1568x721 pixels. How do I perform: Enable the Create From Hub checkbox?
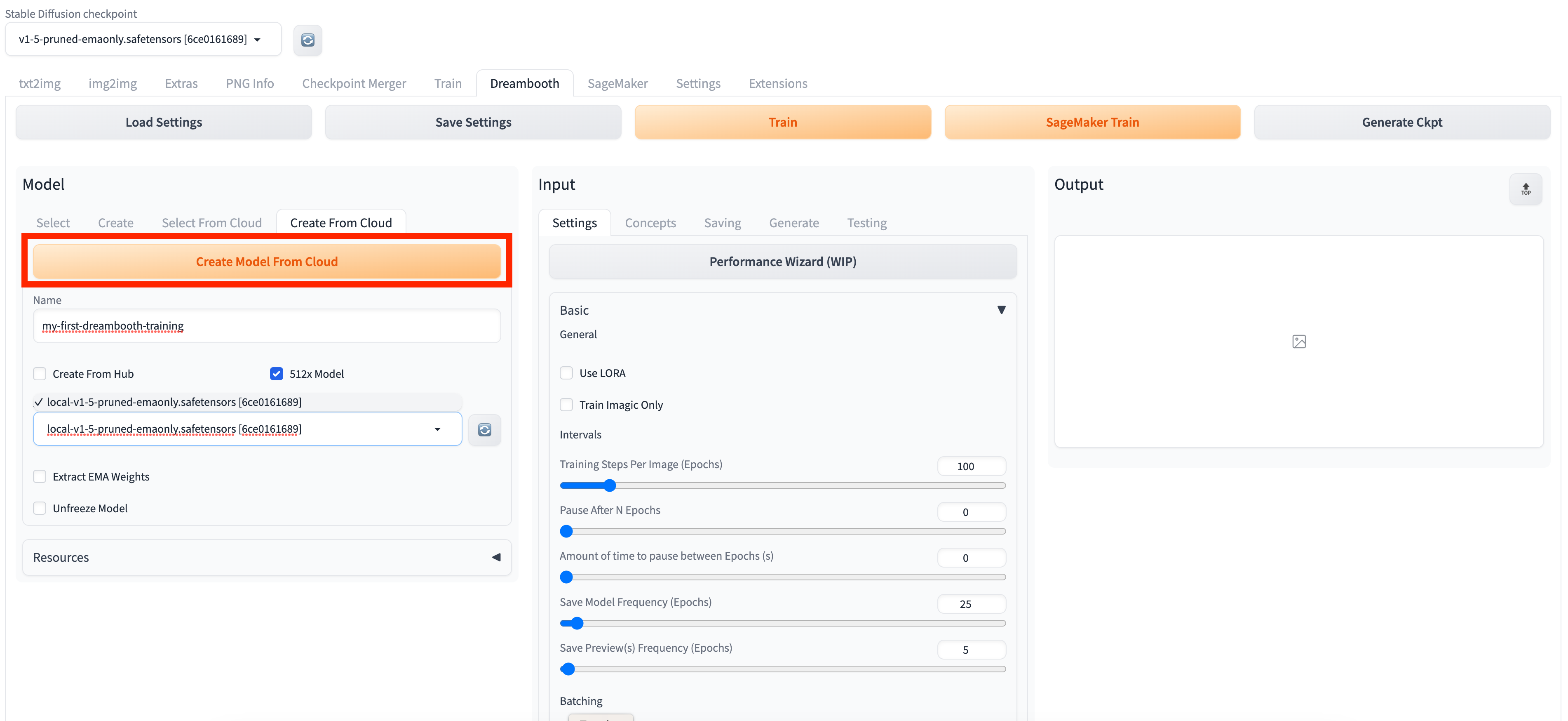pyautogui.click(x=40, y=374)
